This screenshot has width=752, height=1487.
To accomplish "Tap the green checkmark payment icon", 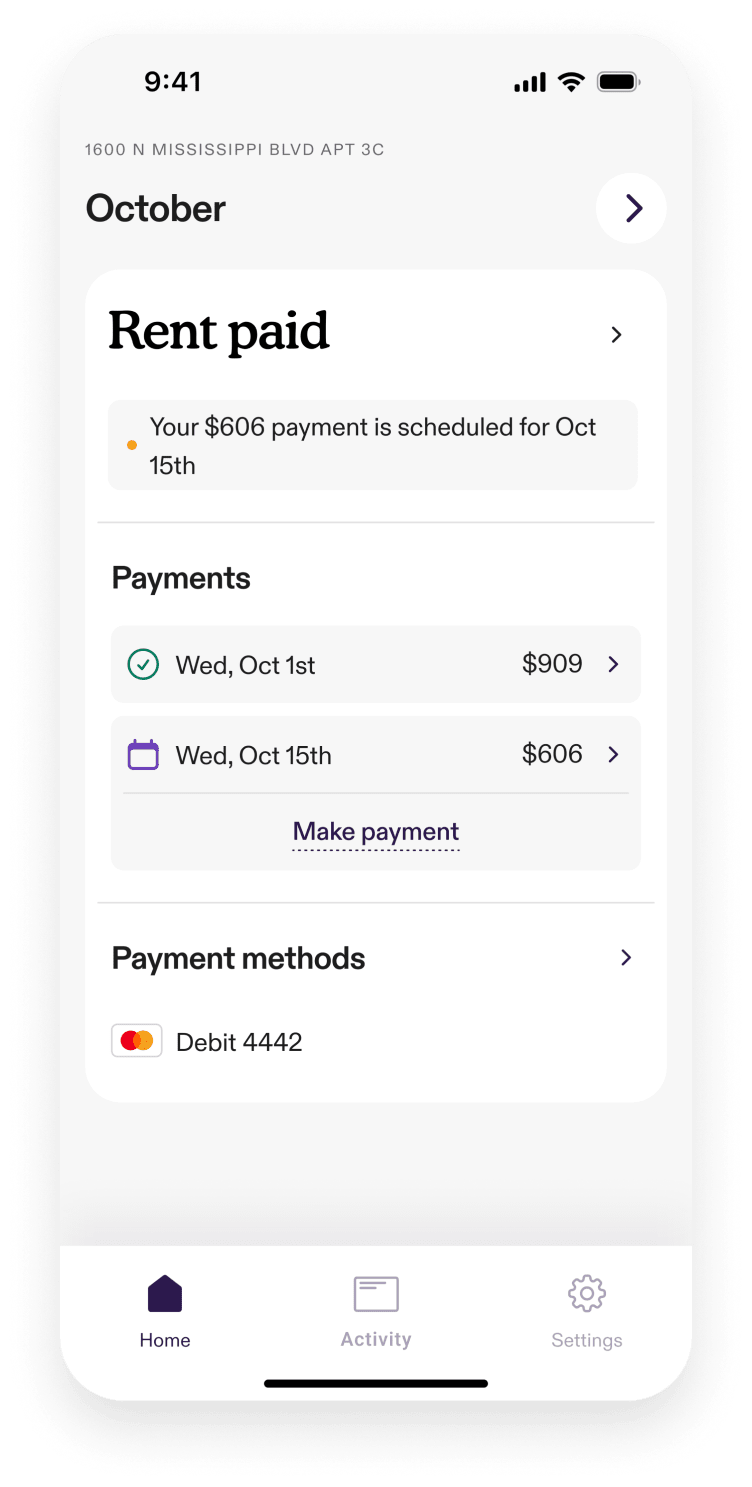I will (143, 665).
